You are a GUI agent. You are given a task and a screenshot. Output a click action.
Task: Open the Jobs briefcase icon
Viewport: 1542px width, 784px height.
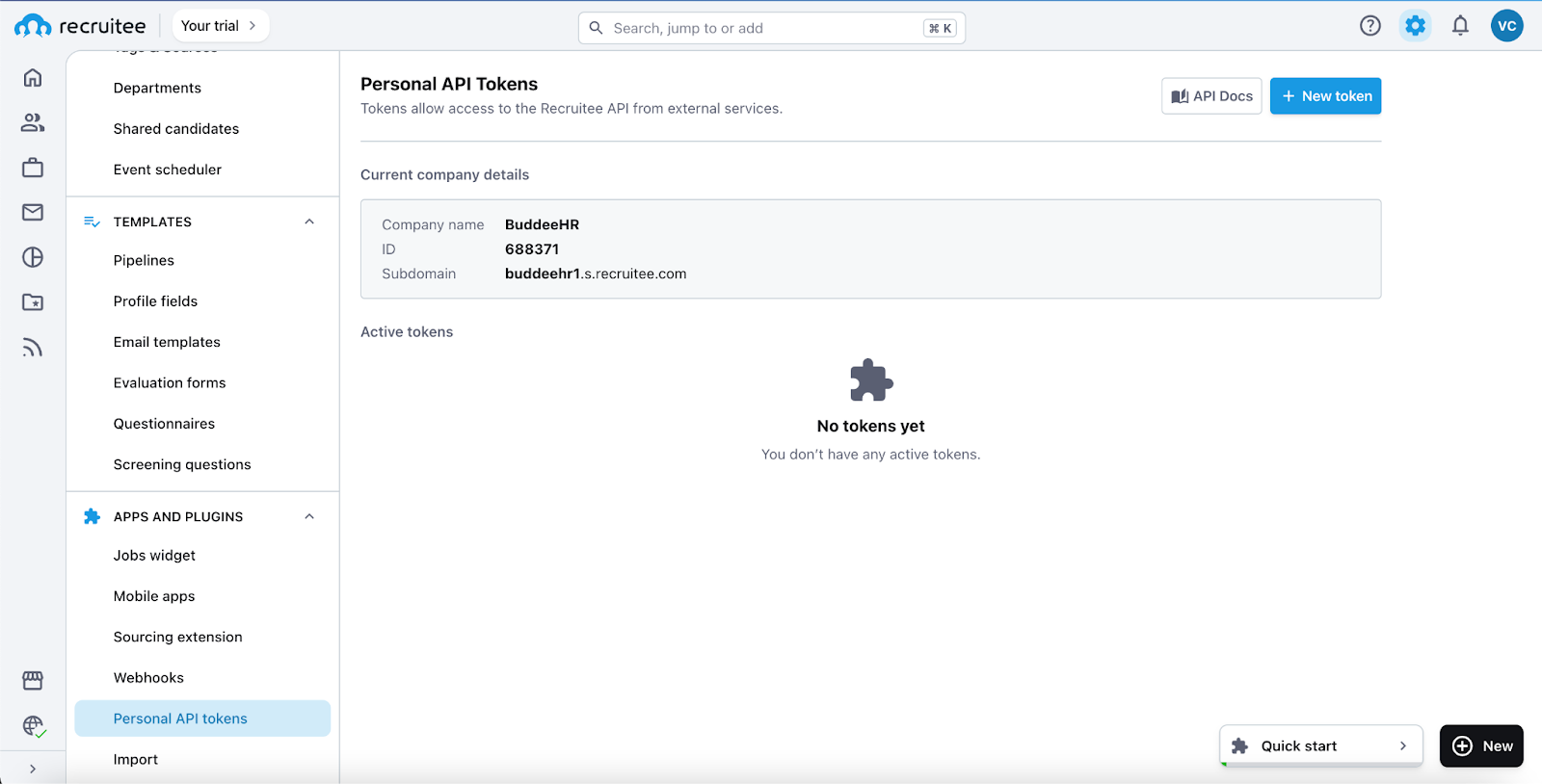[x=33, y=168]
